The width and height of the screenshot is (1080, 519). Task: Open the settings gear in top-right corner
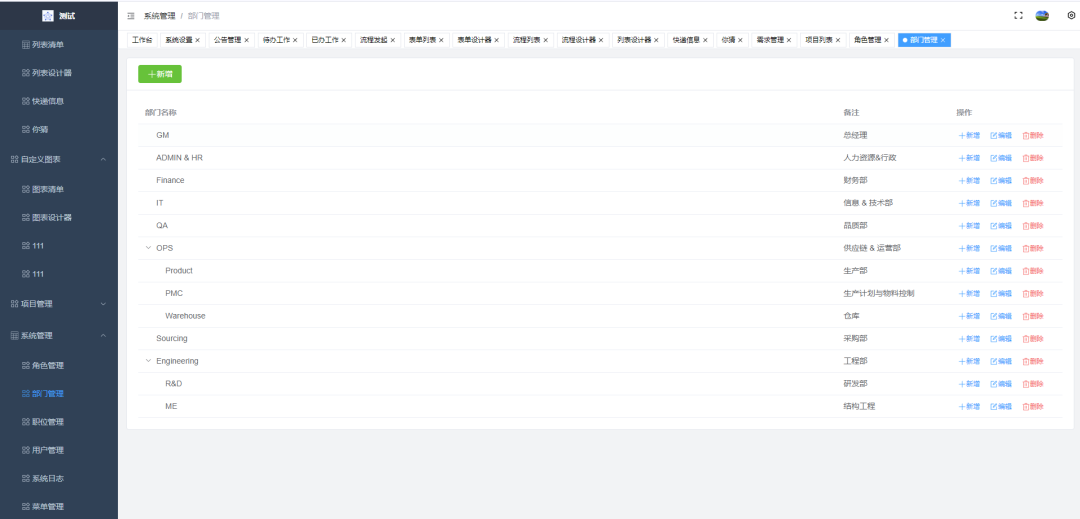[1071, 16]
